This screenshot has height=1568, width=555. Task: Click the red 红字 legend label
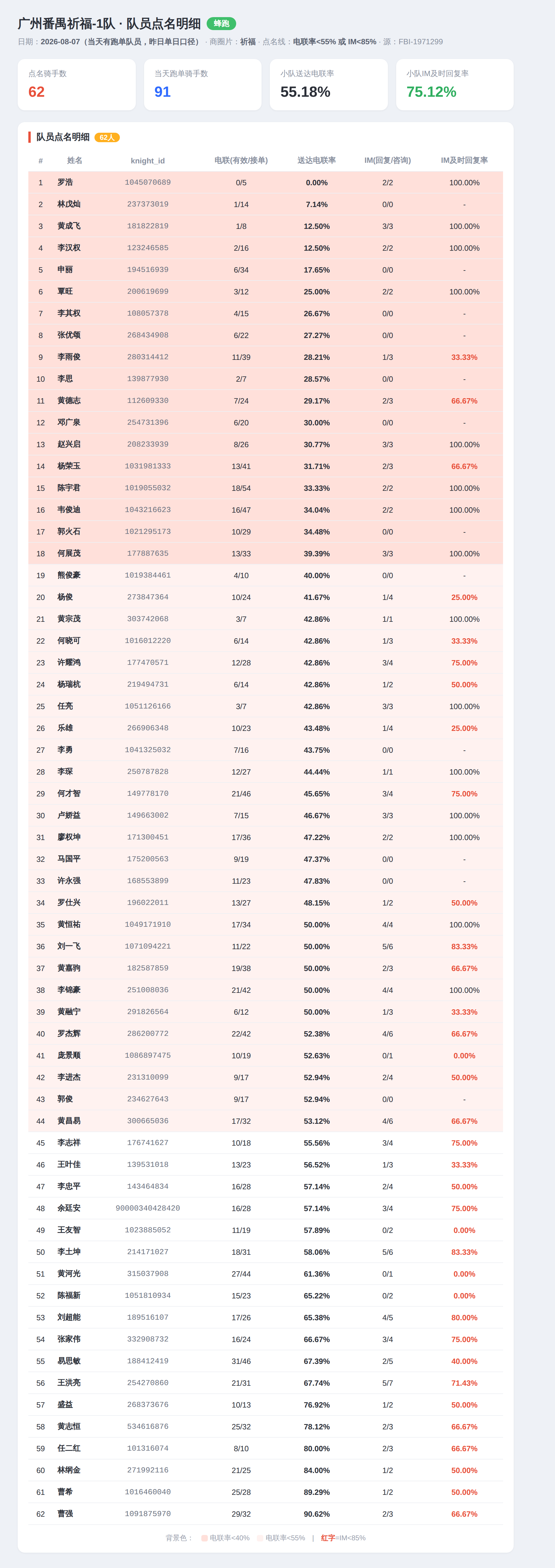click(x=328, y=1538)
